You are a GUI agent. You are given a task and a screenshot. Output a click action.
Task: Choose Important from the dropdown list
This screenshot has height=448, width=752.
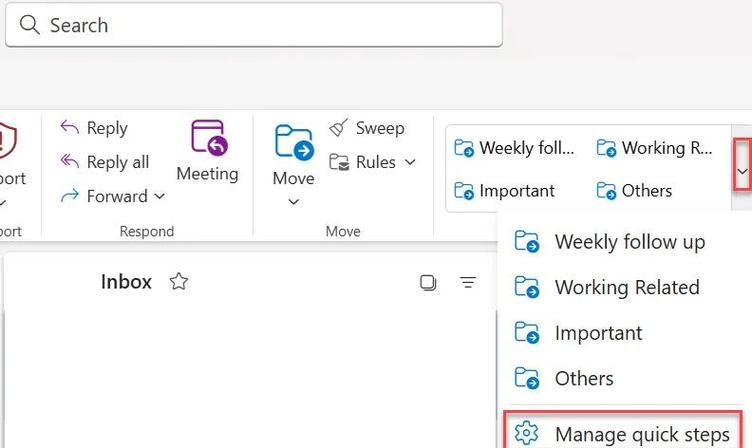point(598,333)
